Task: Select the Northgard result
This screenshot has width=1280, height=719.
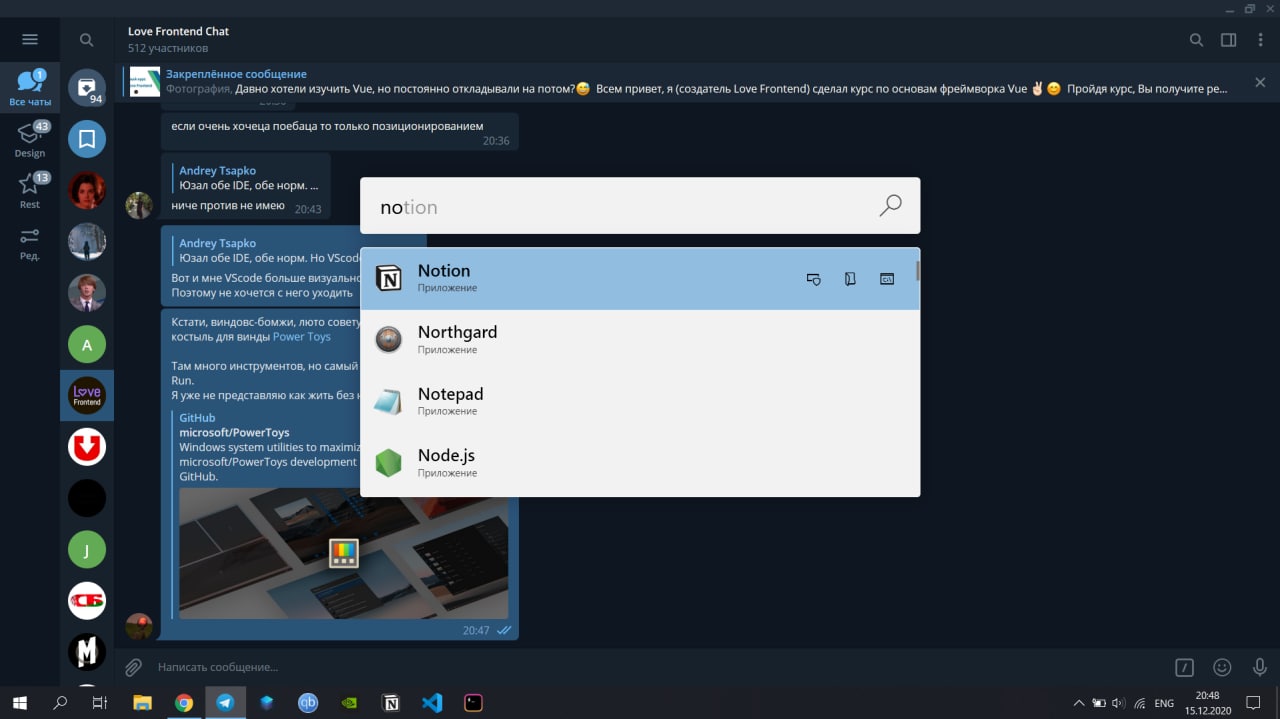Action: coord(640,340)
